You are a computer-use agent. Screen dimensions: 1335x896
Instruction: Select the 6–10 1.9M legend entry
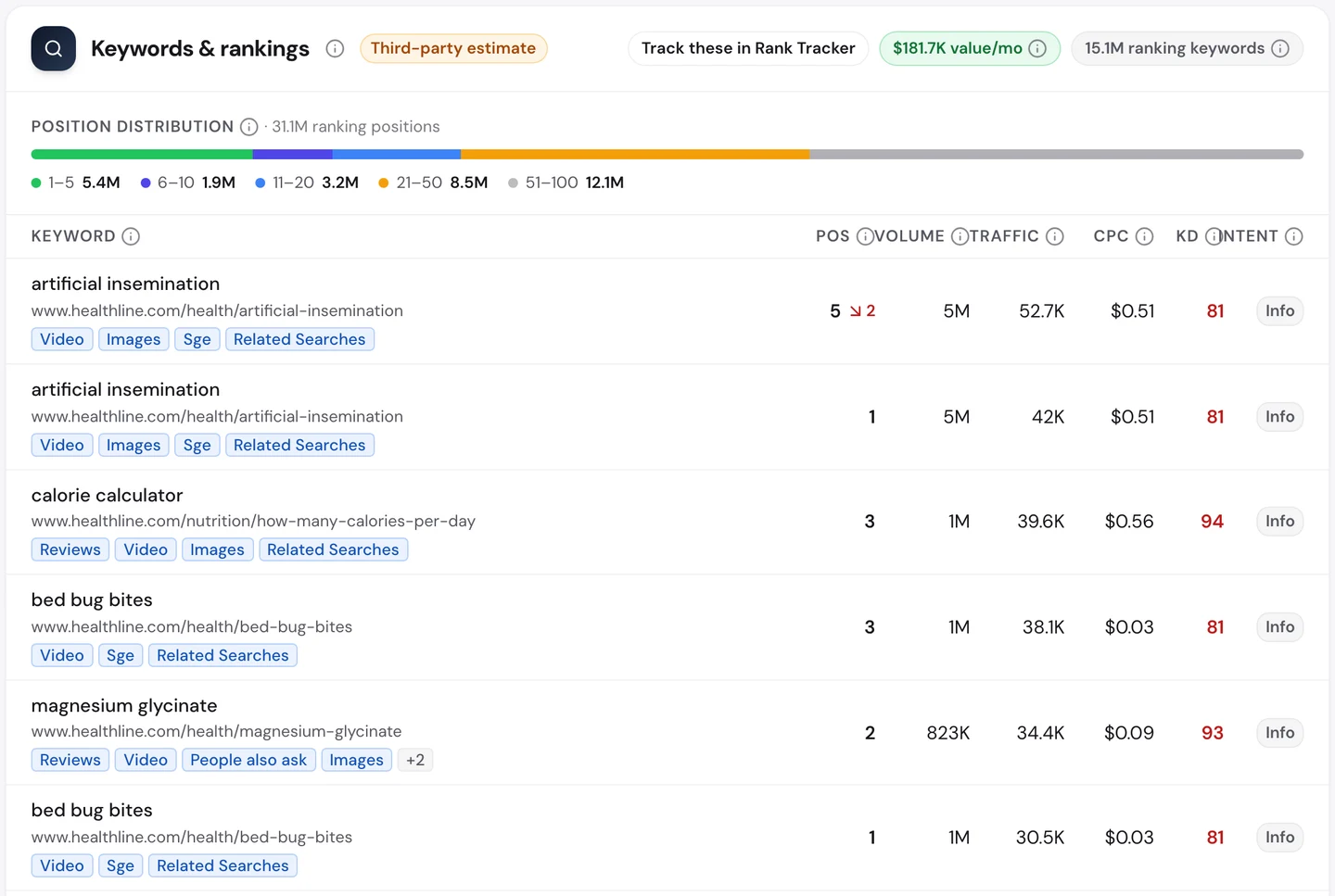tap(188, 183)
